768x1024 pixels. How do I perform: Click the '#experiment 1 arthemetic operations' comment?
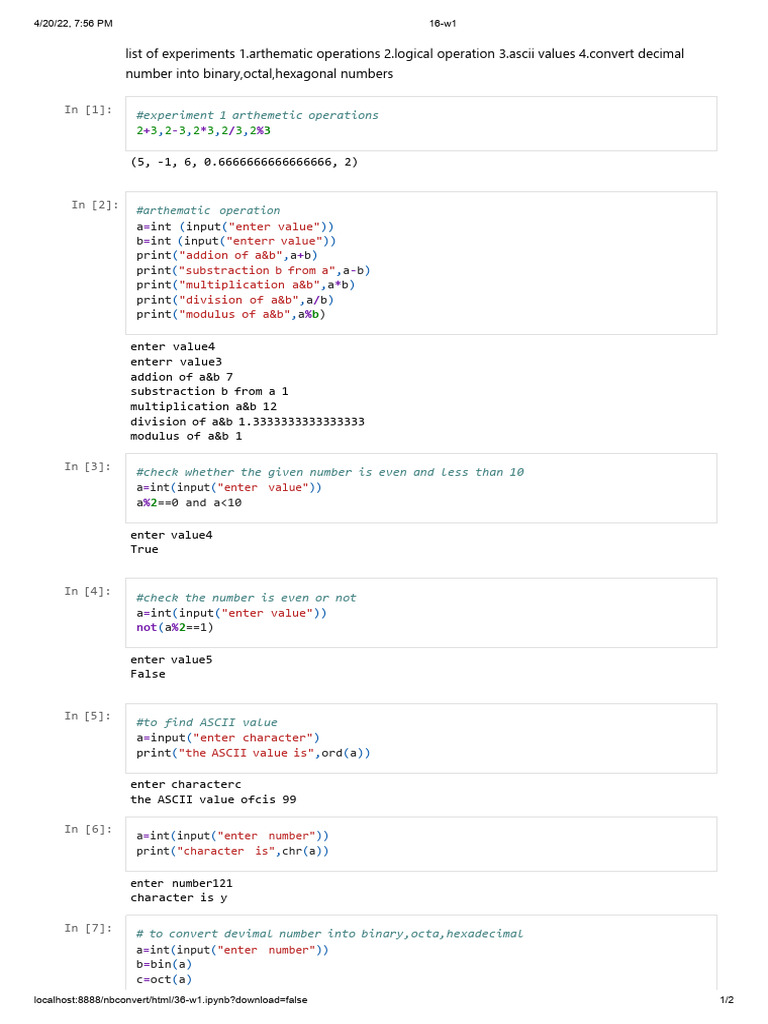point(257,115)
